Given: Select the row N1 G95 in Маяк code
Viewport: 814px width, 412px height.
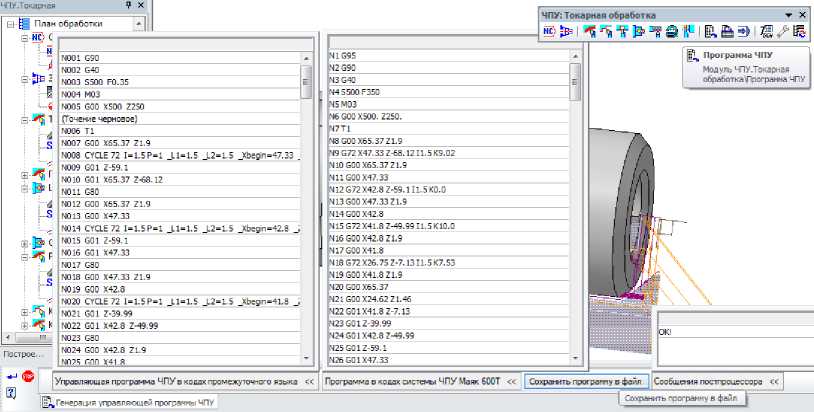Looking at the screenshot, I should click(449, 56).
